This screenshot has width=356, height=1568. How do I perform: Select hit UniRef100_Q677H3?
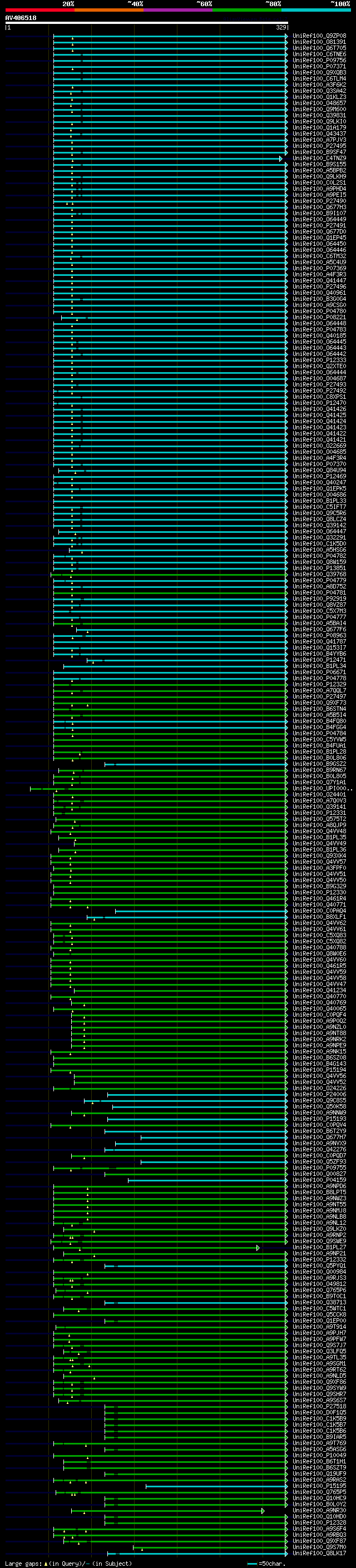pyautogui.click(x=319, y=207)
